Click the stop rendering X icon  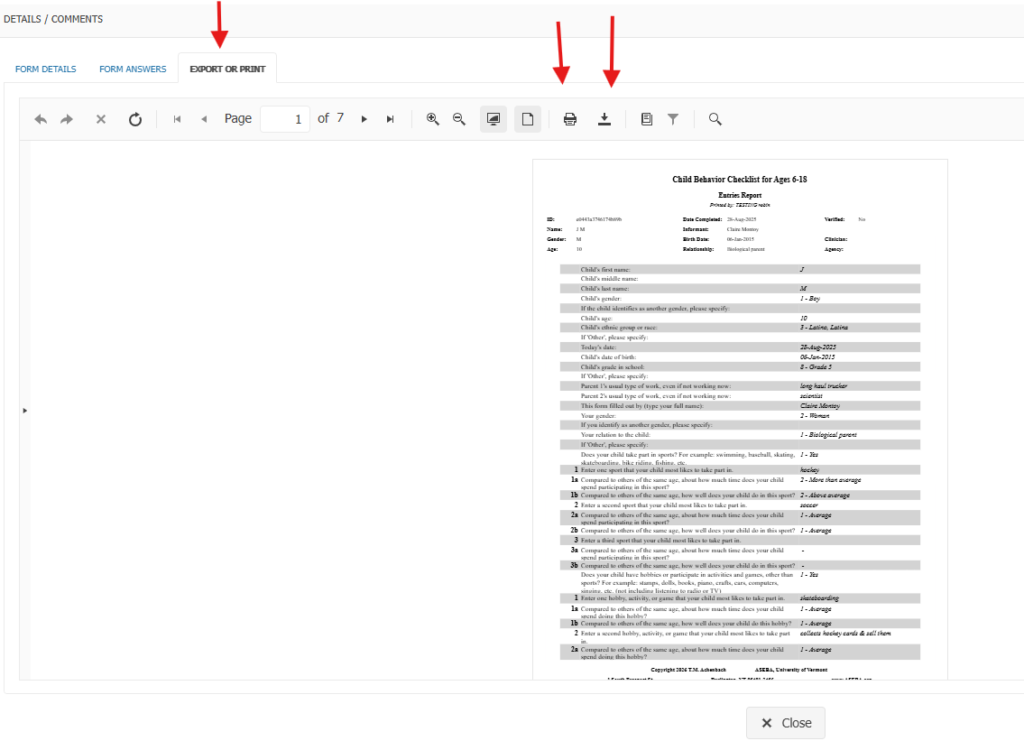pos(100,119)
